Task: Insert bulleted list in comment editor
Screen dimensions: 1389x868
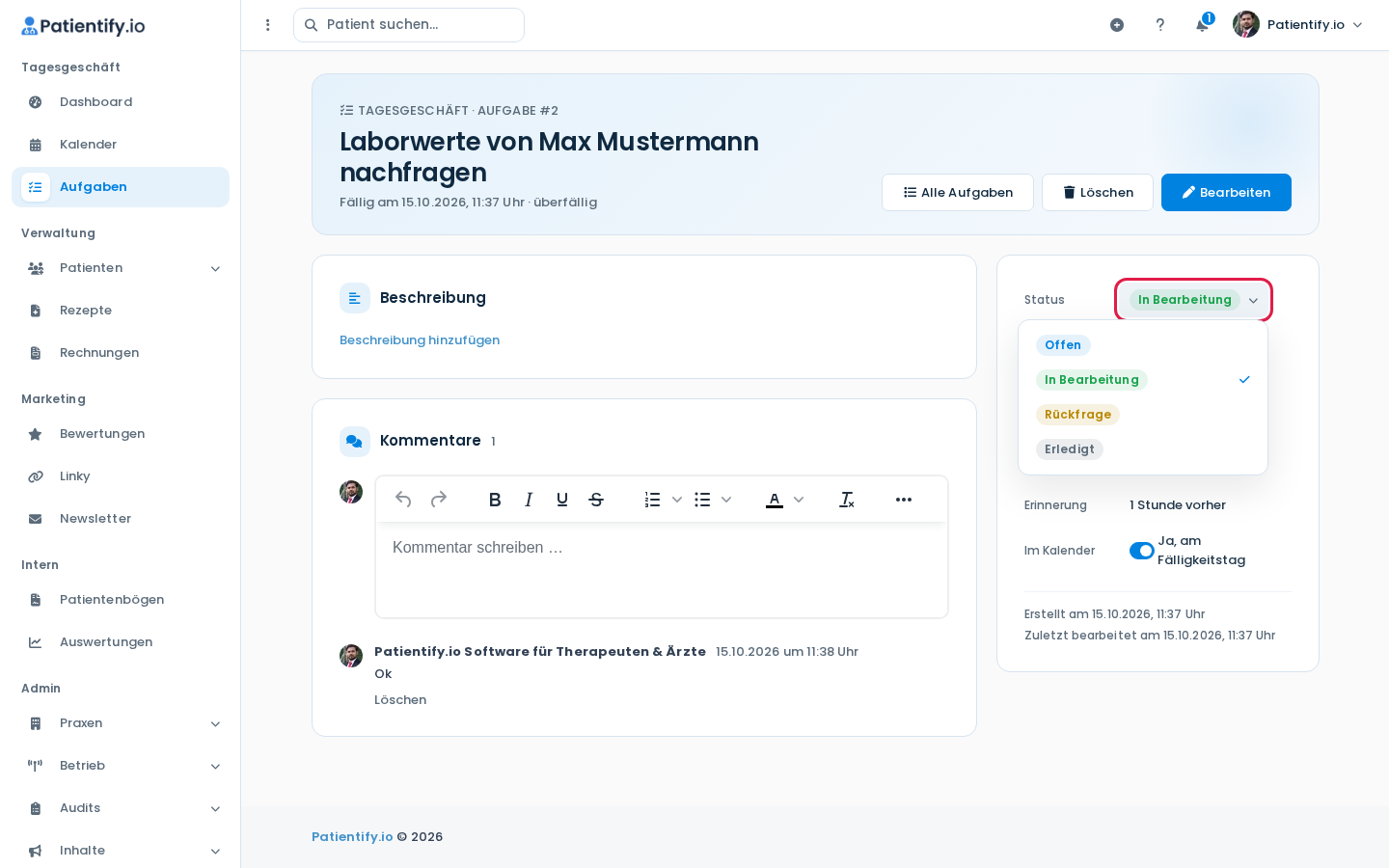Action: [x=702, y=500]
